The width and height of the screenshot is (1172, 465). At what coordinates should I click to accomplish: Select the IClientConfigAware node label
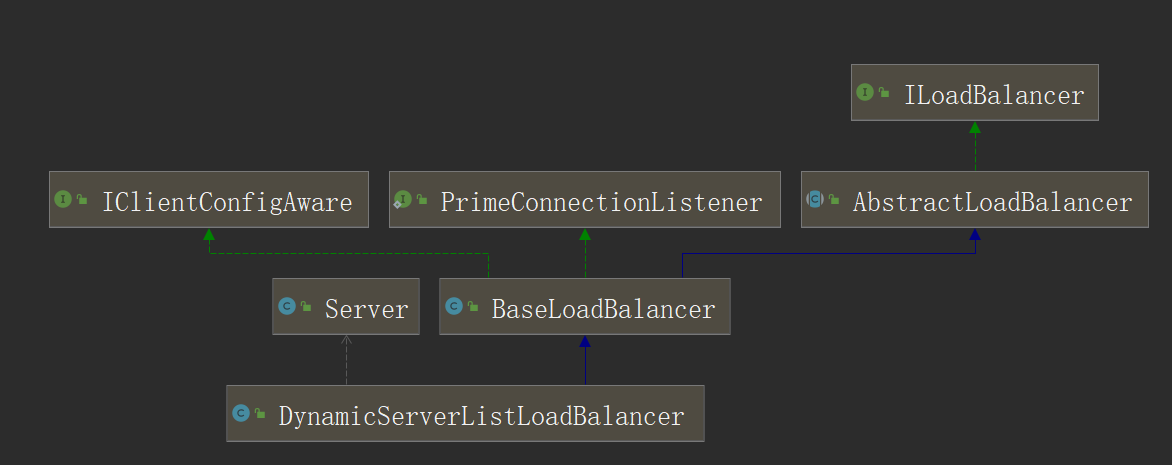click(x=227, y=203)
